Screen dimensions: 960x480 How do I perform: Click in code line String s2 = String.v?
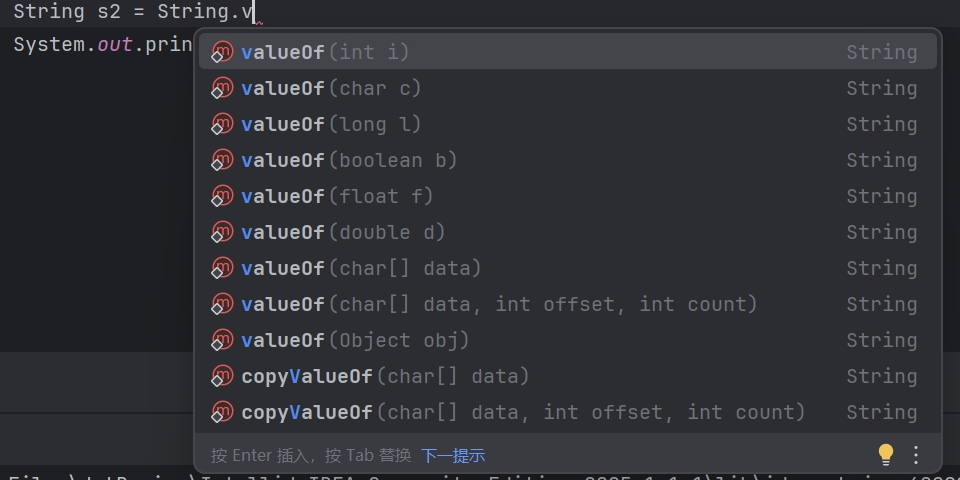click(133, 12)
